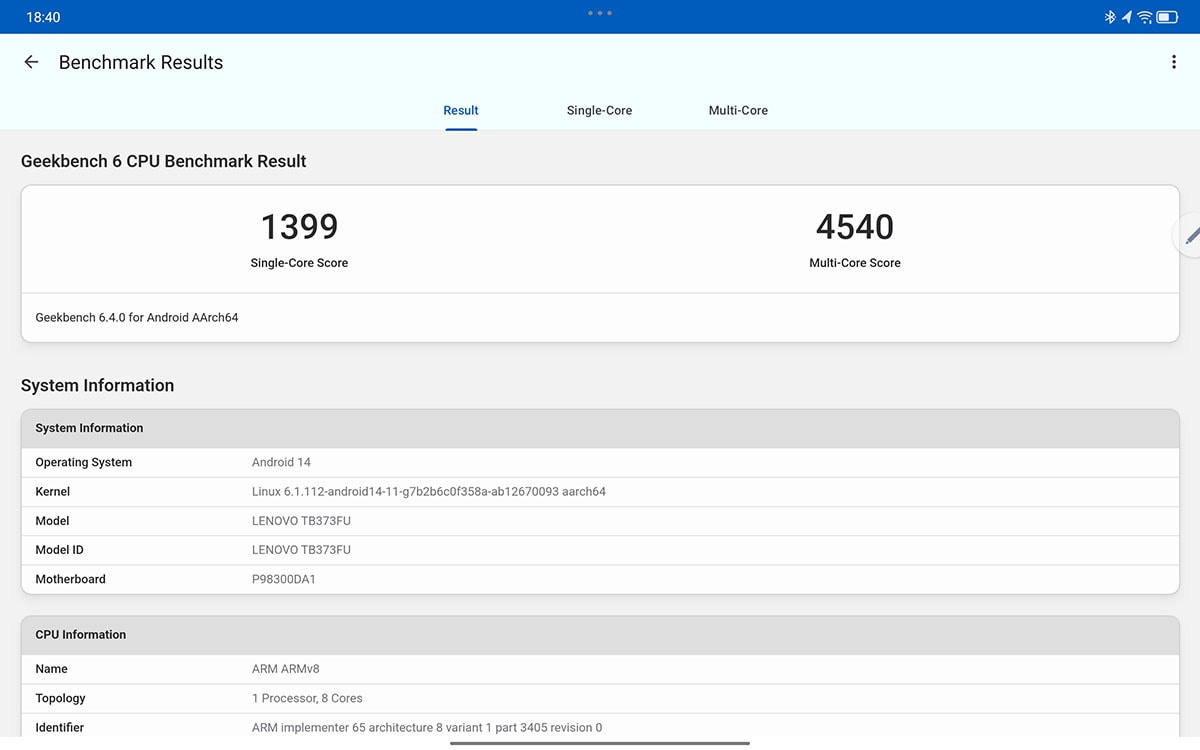Click the location arrow icon in status bar
The height and width of the screenshot is (750, 1200).
1126,16
